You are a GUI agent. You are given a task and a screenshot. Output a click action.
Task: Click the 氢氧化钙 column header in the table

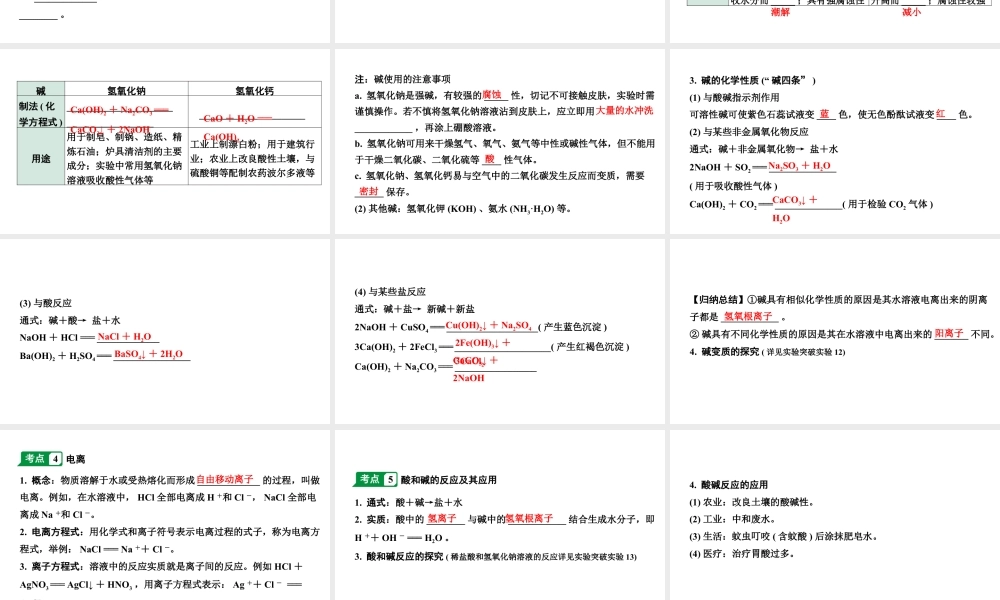click(255, 91)
